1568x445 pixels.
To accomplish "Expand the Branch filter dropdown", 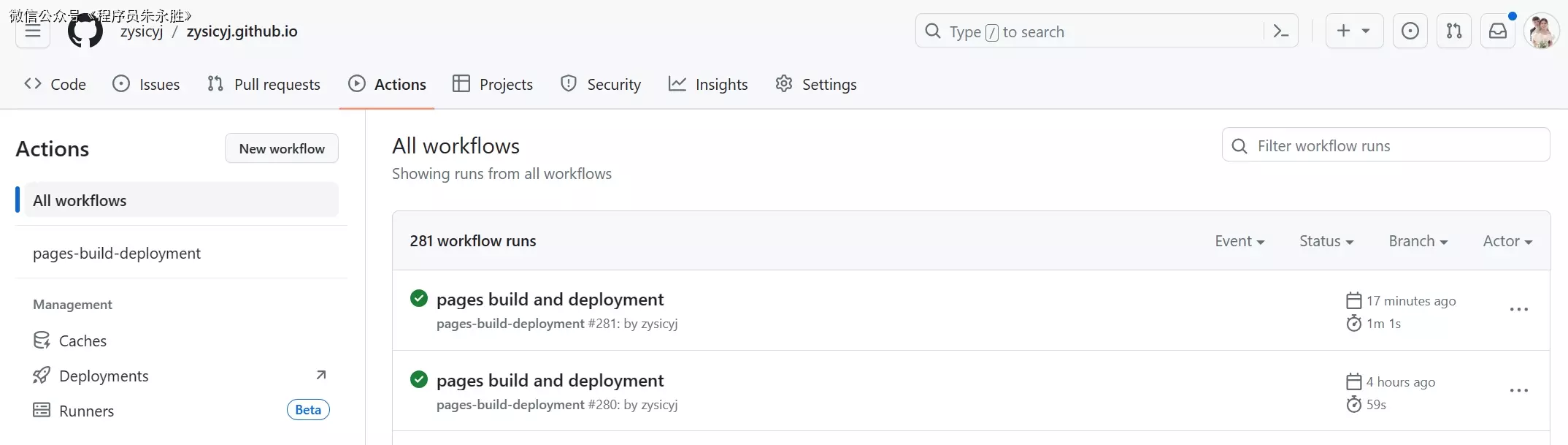I will tap(1418, 241).
